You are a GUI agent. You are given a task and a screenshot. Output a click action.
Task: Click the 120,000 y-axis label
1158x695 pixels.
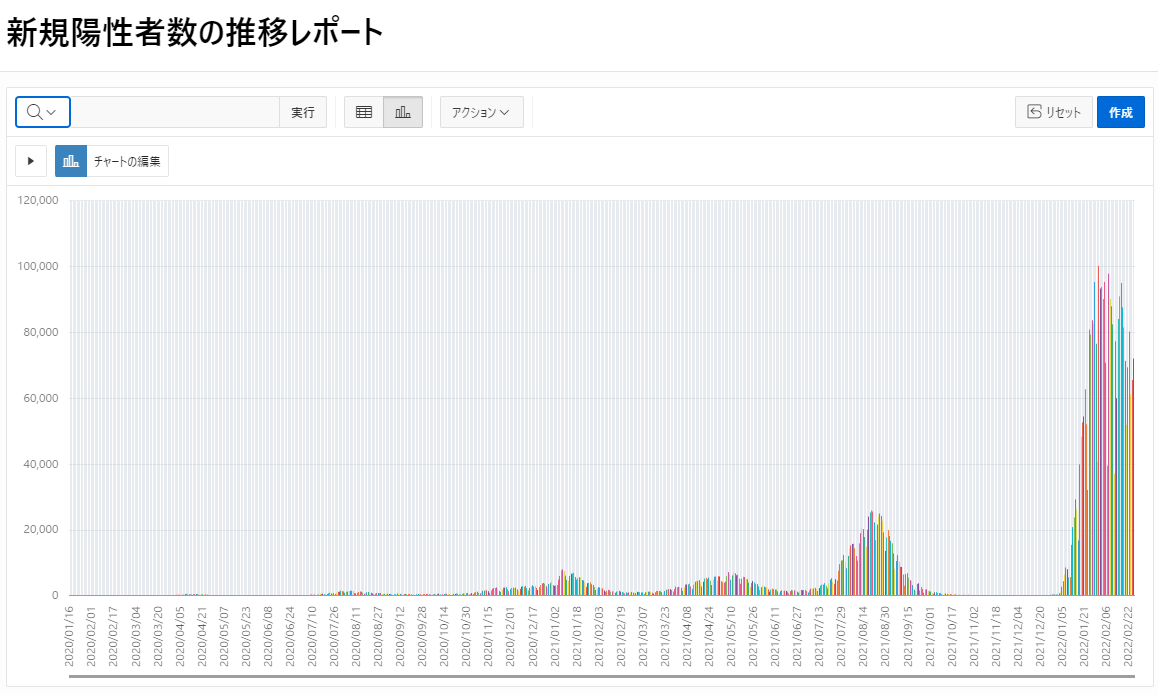tap(38, 200)
